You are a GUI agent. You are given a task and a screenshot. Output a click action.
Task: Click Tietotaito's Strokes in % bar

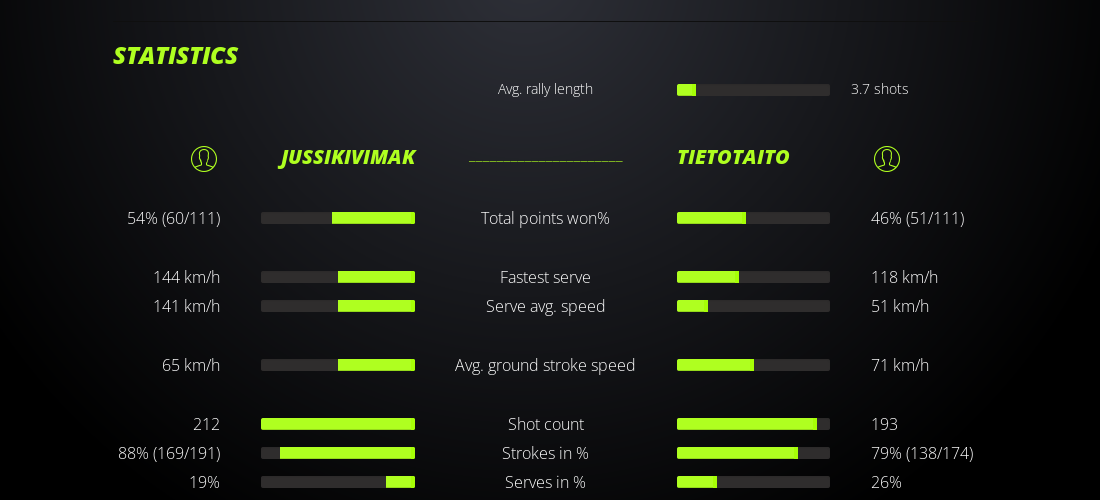click(x=753, y=453)
